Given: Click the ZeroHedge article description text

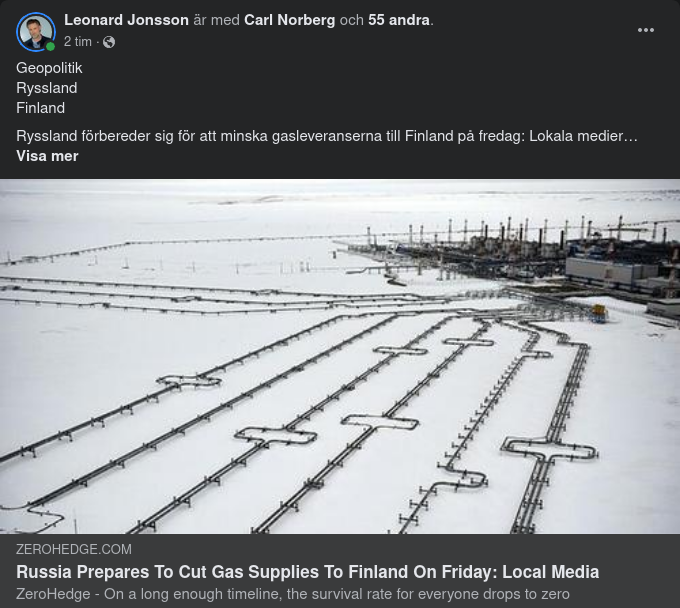Looking at the screenshot, I should [293, 594].
